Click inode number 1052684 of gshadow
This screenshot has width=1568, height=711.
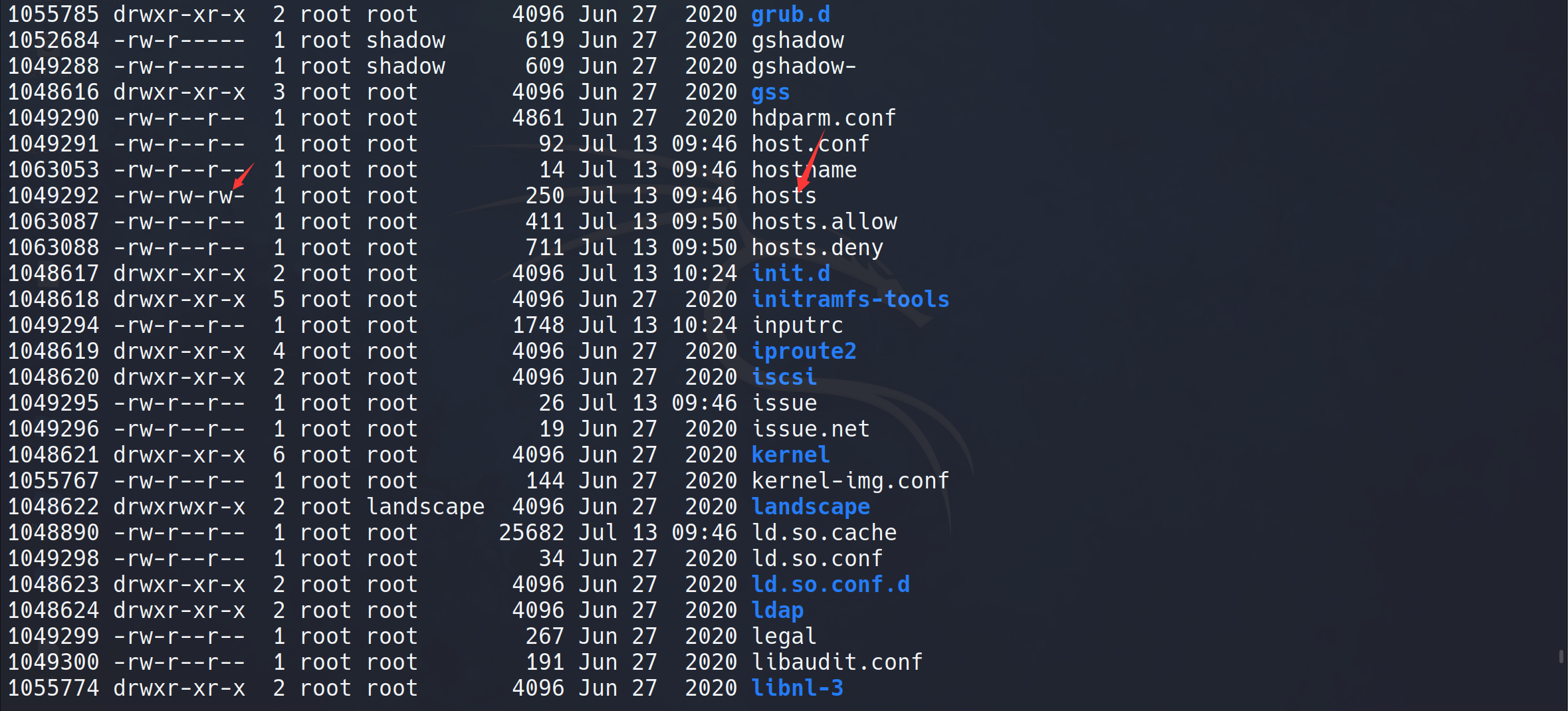[x=53, y=40]
